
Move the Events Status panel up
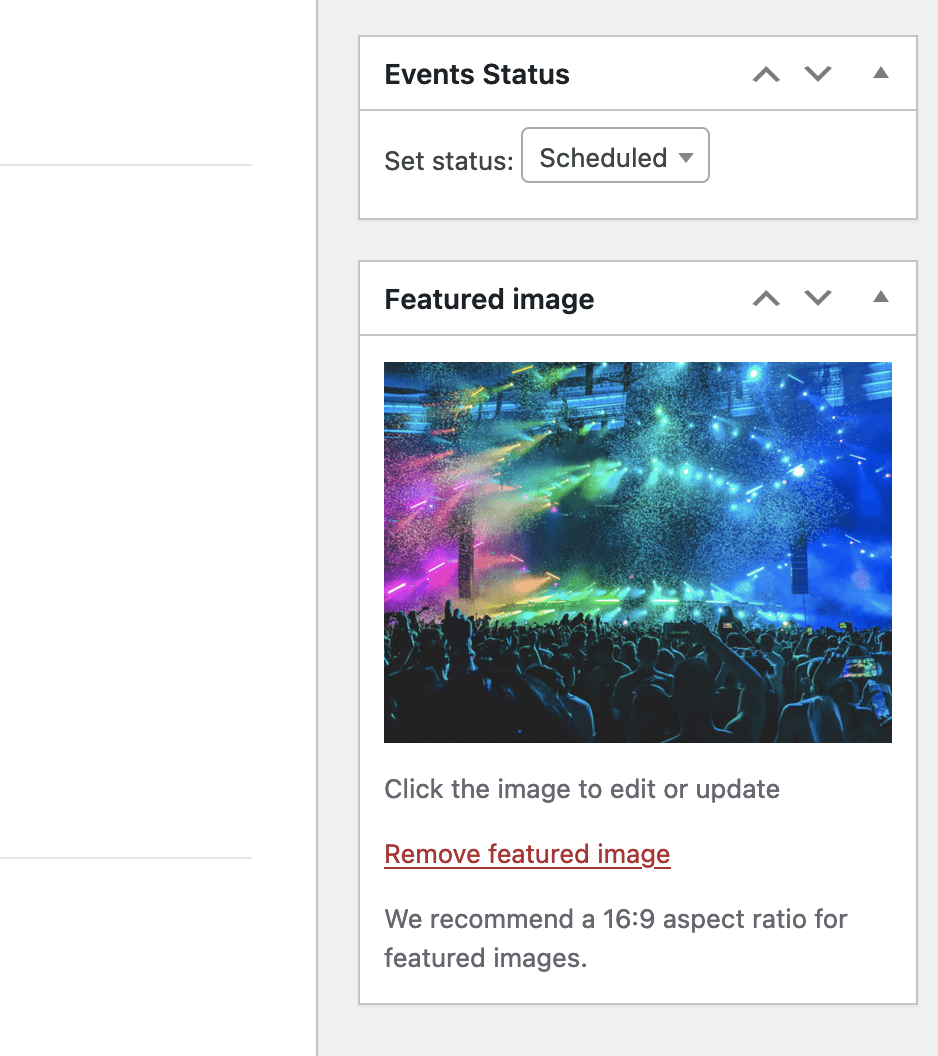766,75
